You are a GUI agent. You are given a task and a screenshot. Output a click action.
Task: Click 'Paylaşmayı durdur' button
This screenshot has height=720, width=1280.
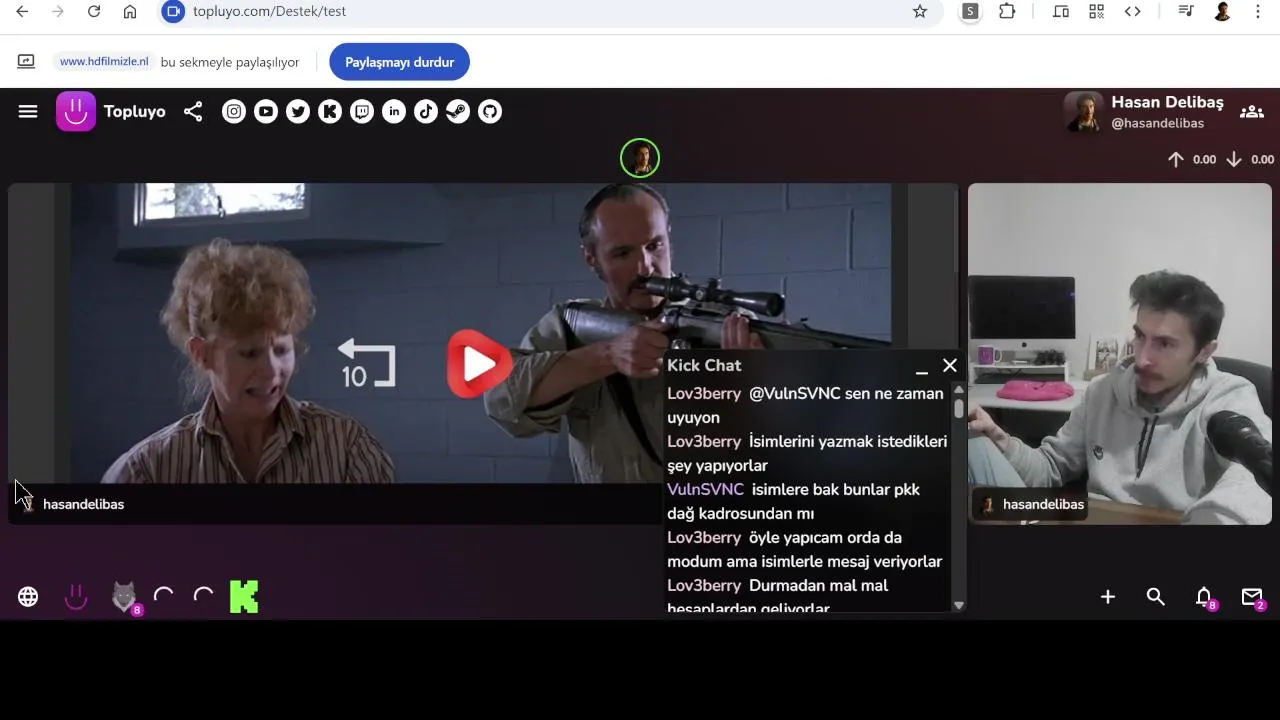(399, 62)
